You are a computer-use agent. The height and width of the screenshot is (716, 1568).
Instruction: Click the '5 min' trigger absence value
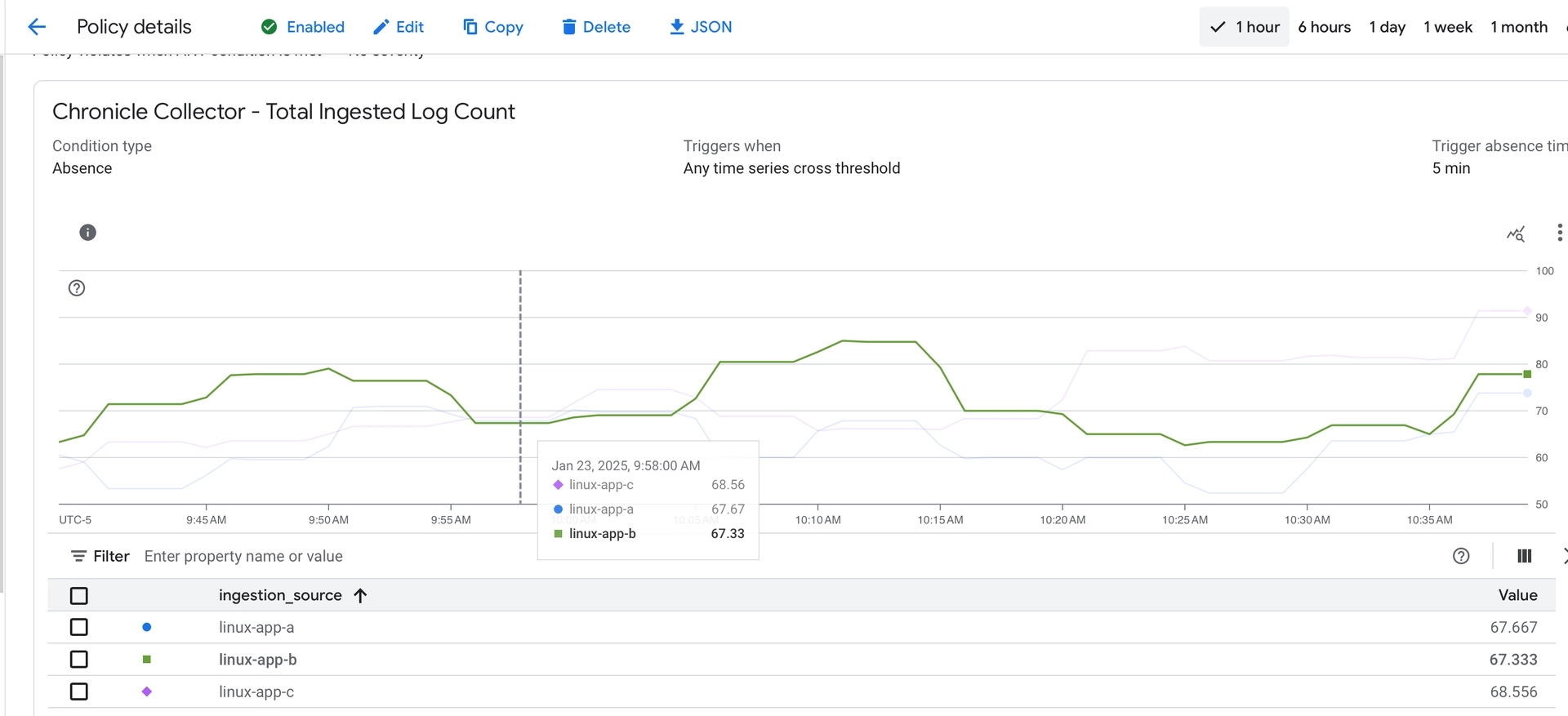(x=1450, y=168)
